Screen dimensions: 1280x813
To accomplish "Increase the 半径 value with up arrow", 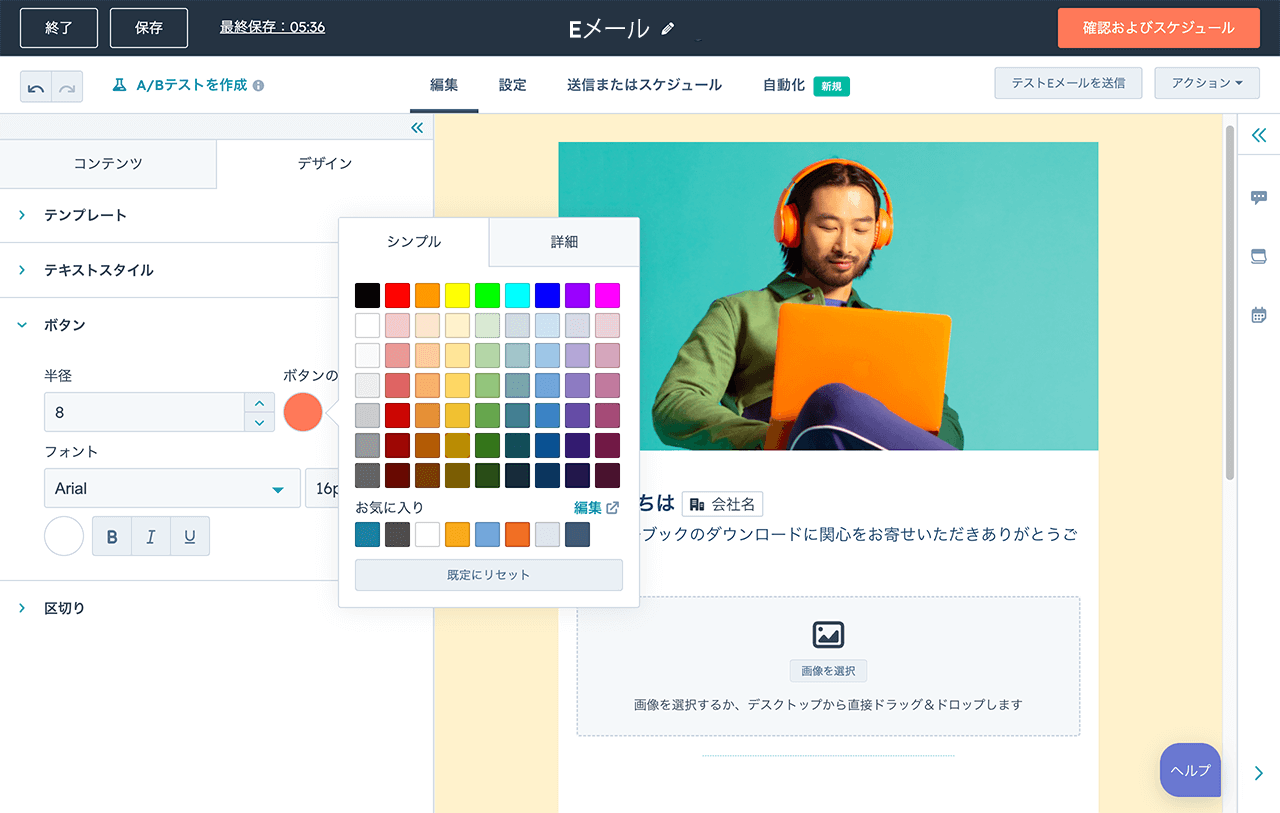I will tap(259, 403).
